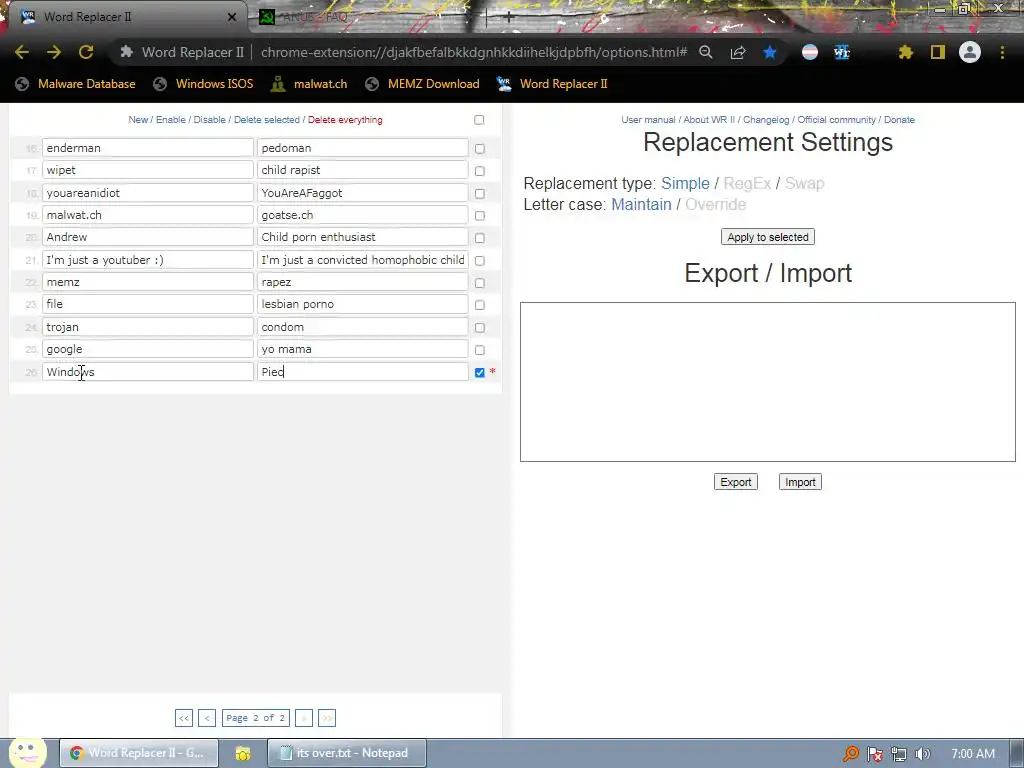1024x768 pixels.
Task: Set replacement type to Swap
Action: click(x=805, y=184)
